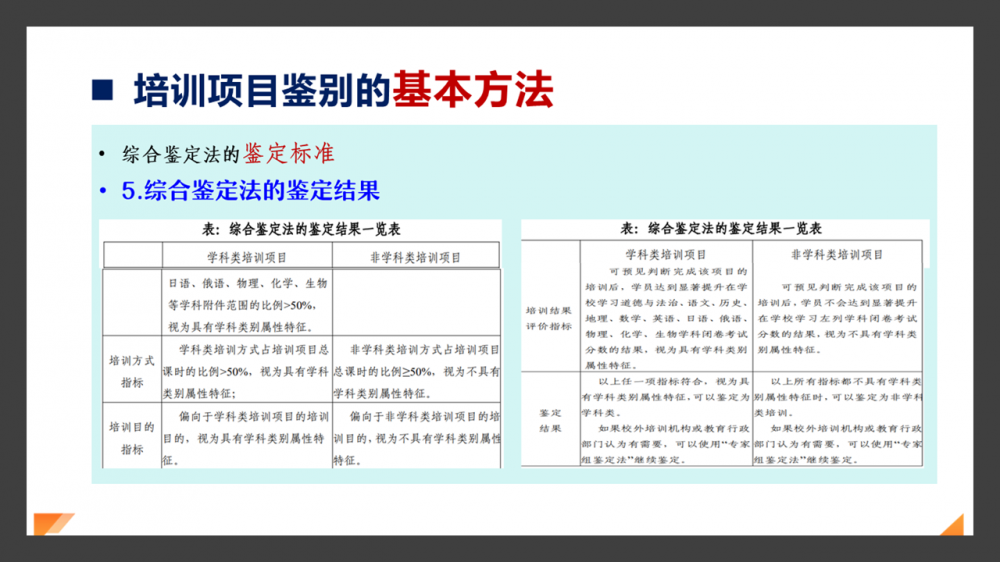This screenshot has width=1000, height=562.
Task: Click the dark blue square beside the slide title
Action: coord(102,91)
